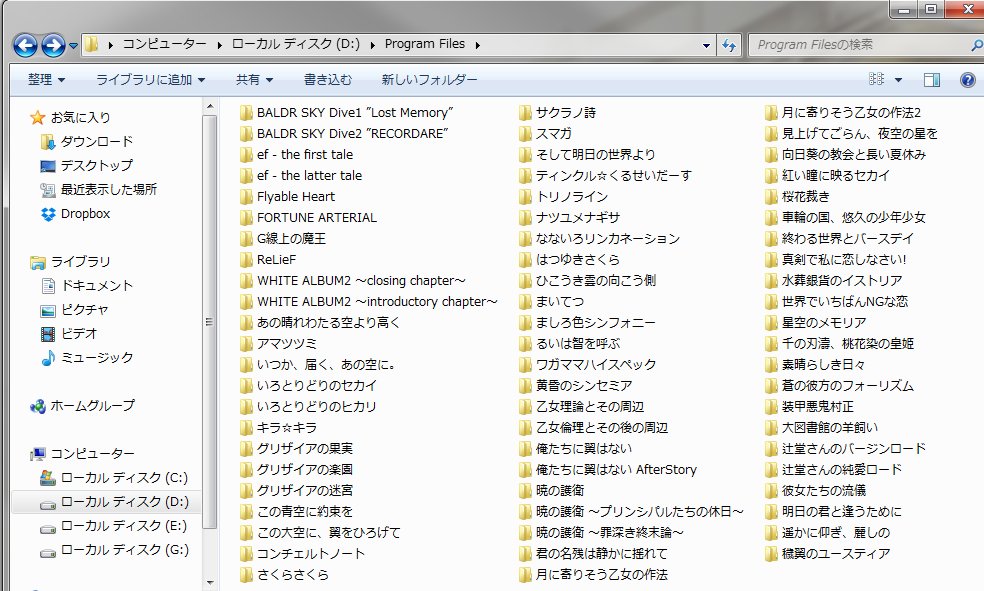This screenshot has height=591, width=984.
Task: Open ライブラリに追加 dropdown menu
Action: click(150, 80)
